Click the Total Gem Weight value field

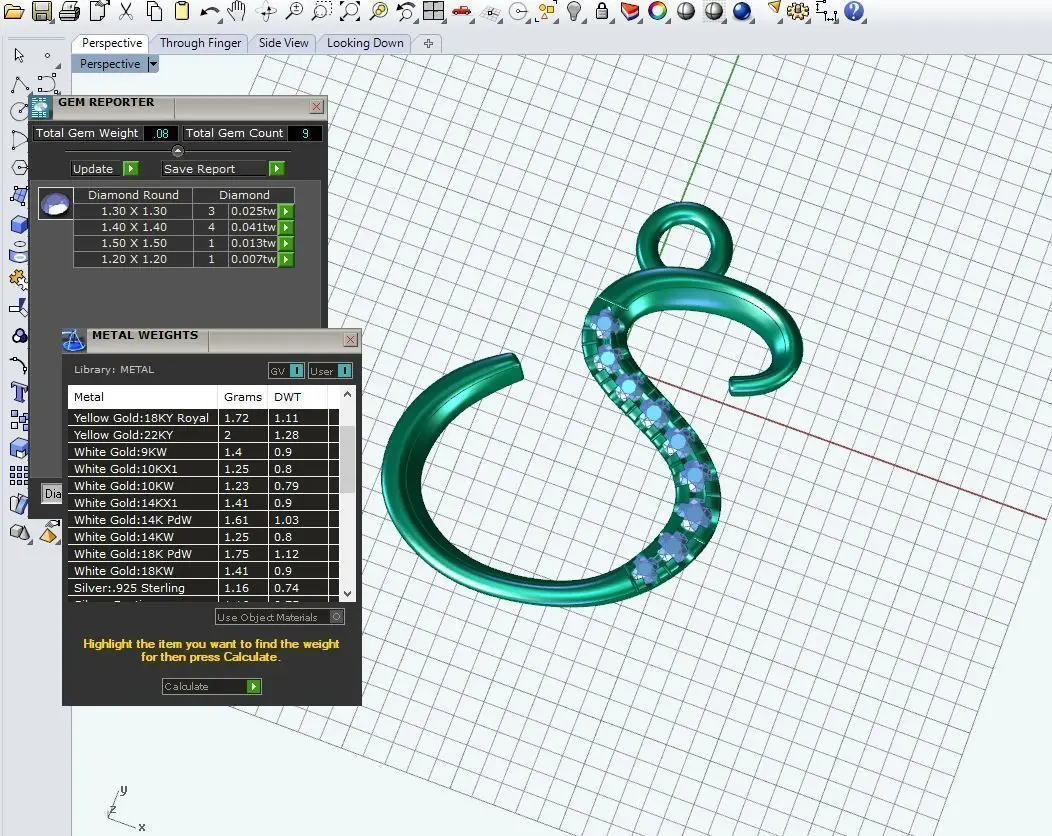[161, 134]
